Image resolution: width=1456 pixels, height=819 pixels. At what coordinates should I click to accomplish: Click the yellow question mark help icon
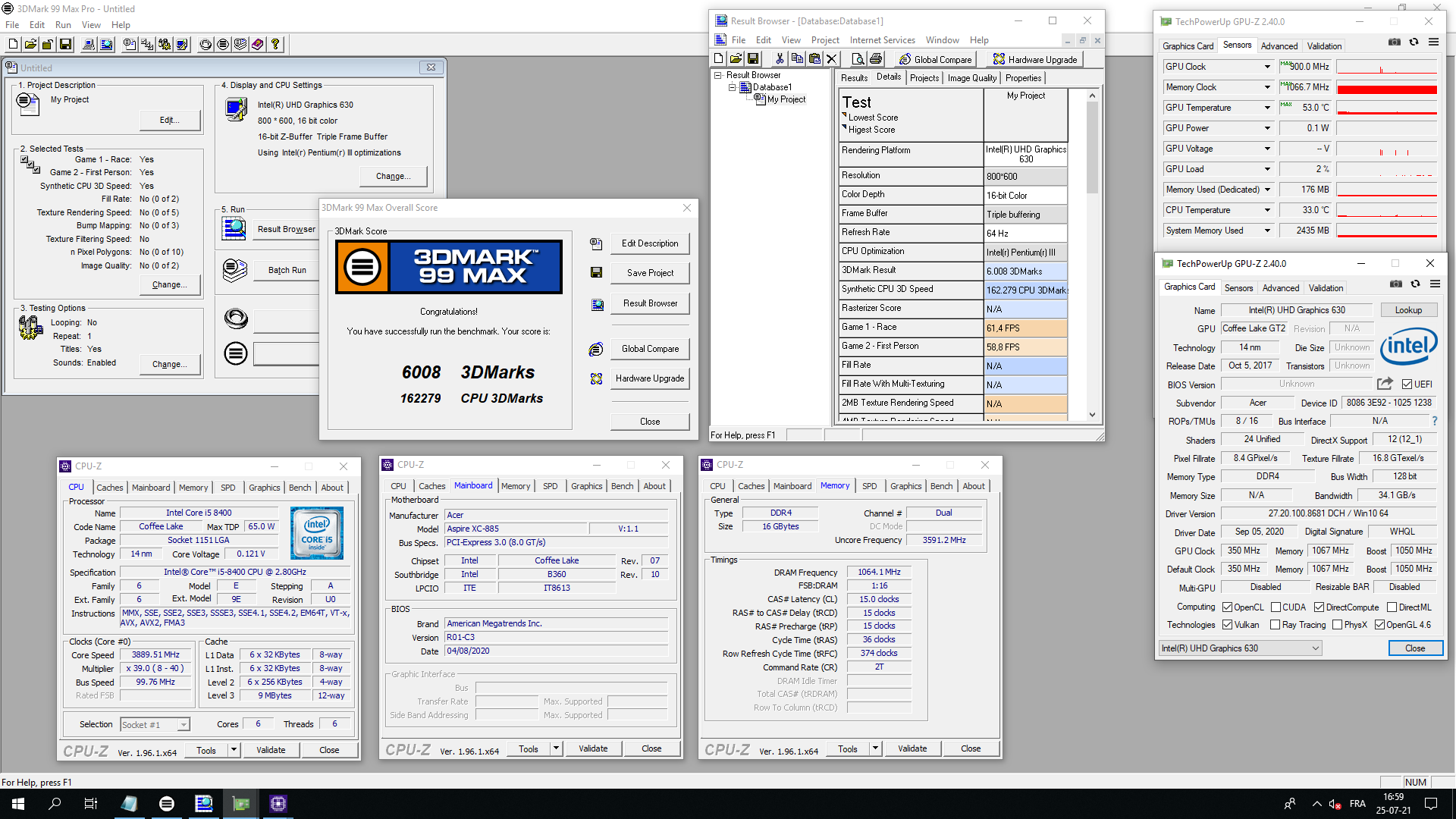point(275,45)
